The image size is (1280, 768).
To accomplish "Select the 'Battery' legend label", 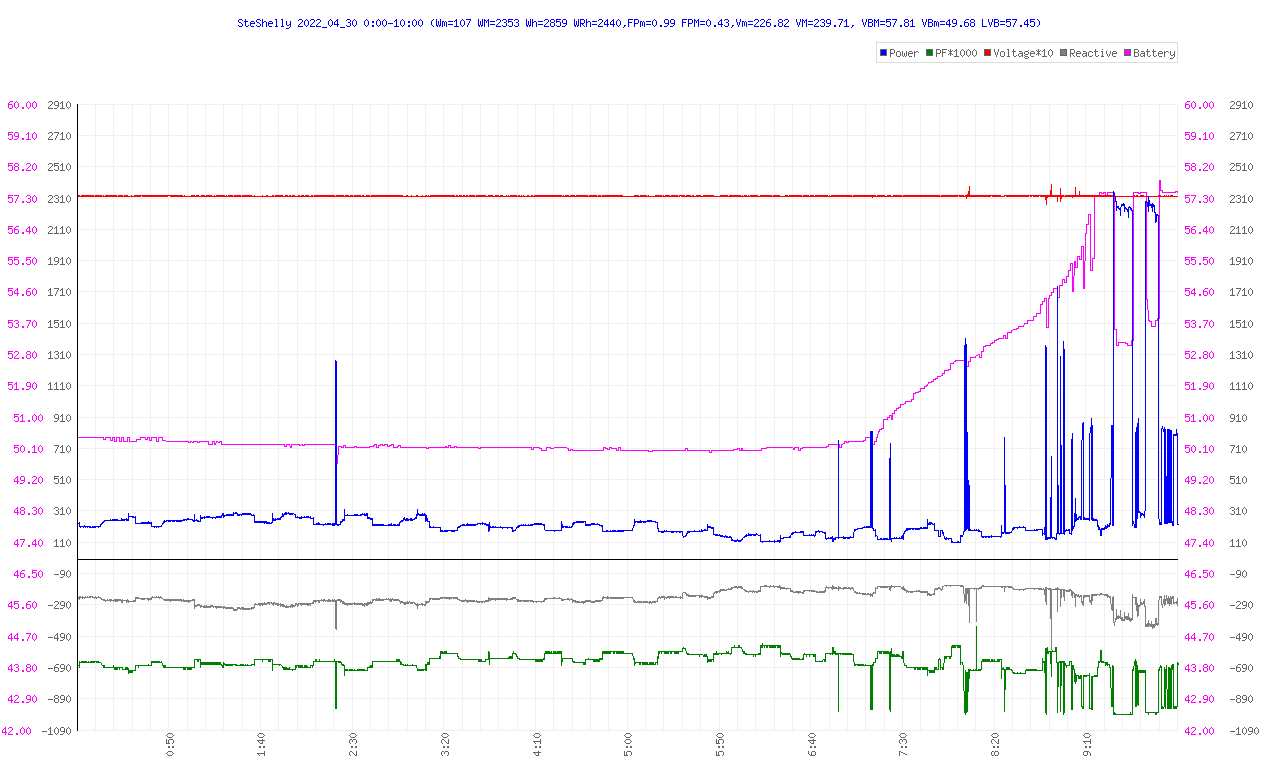I will (1154, 53).
